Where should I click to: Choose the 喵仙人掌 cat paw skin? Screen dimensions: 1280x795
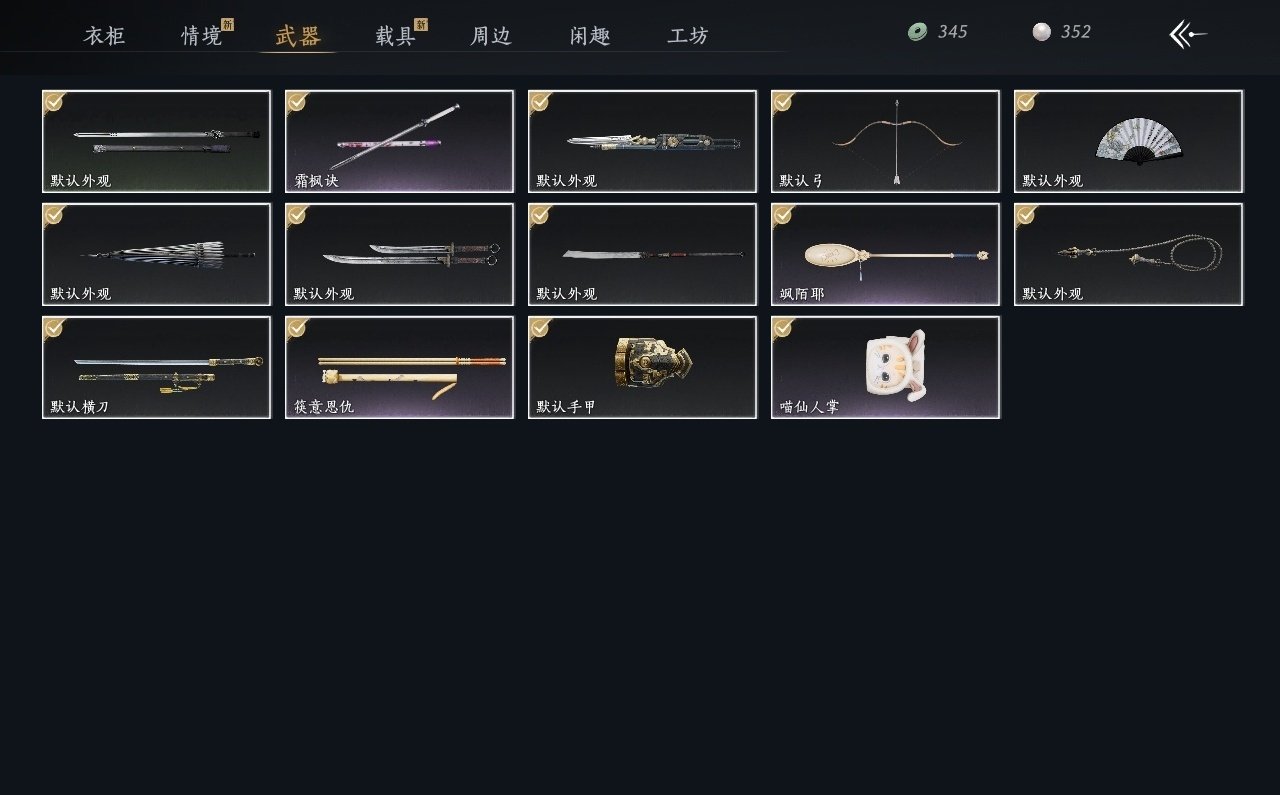point(885,367)
